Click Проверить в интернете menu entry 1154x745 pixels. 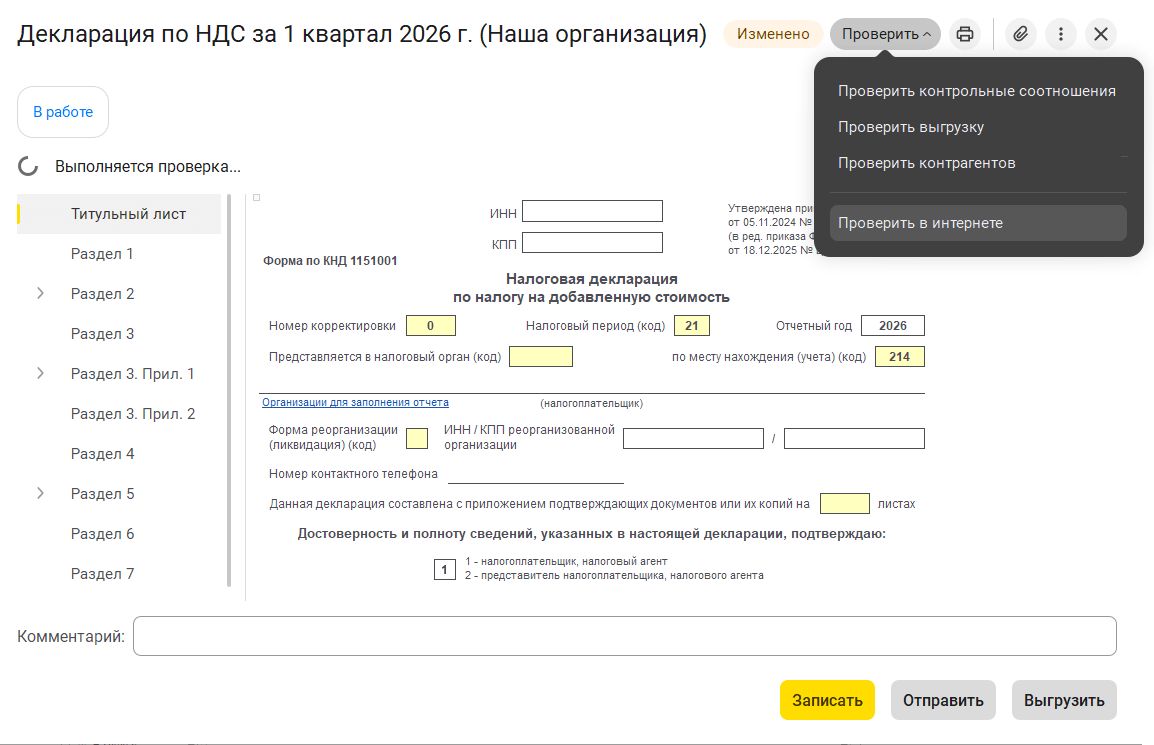(x=920, y=223)
